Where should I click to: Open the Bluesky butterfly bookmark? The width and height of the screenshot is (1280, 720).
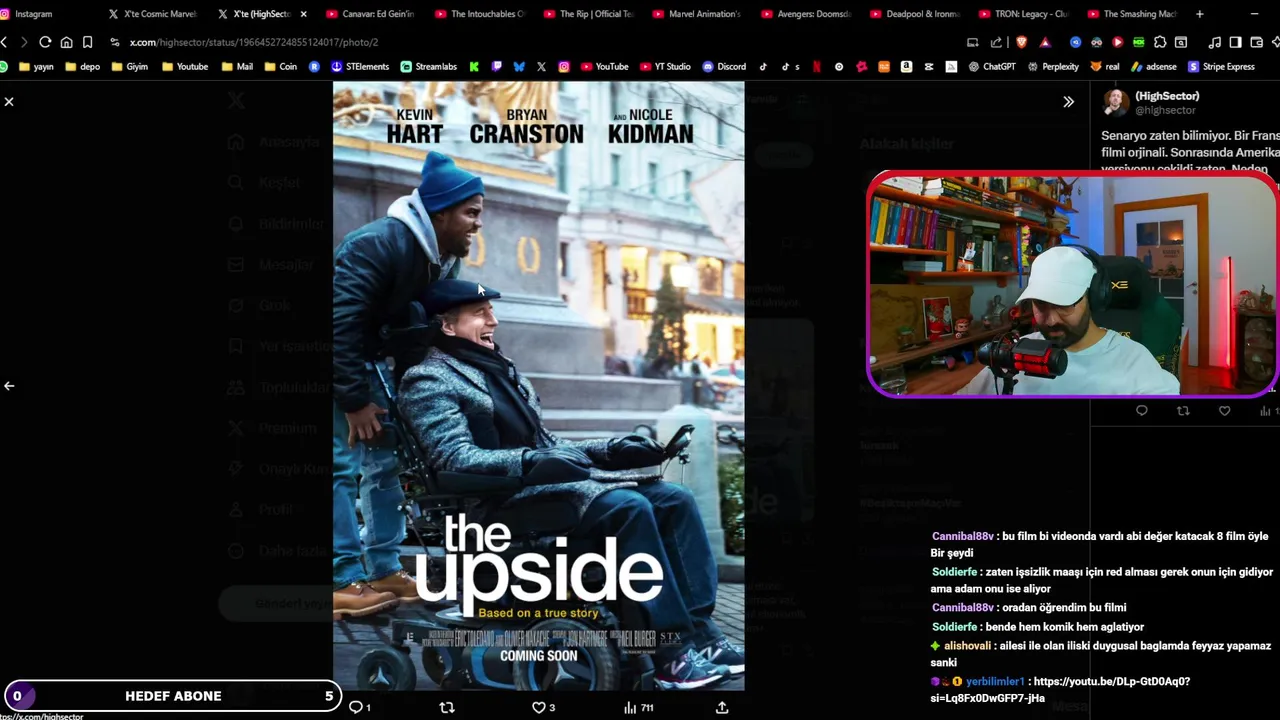[519, 67]
